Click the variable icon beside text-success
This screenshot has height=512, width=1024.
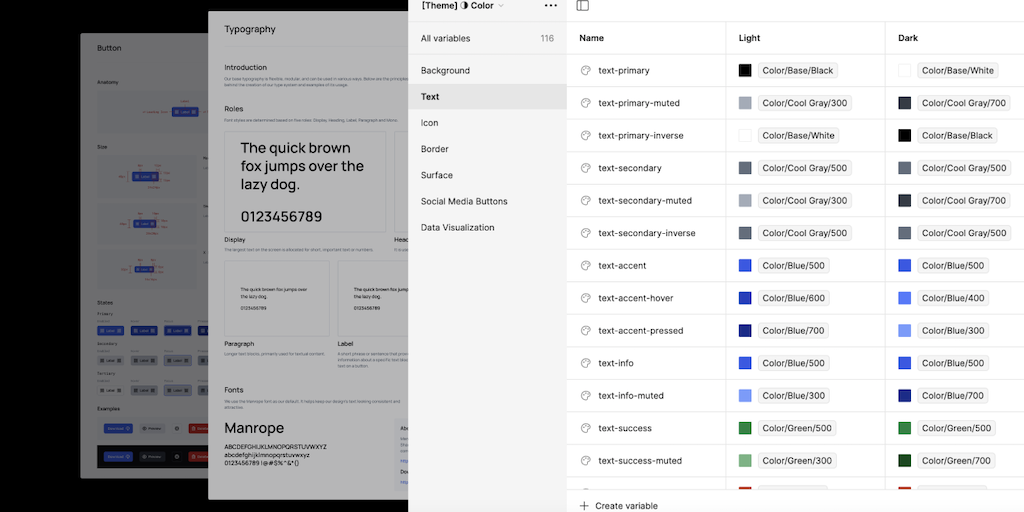[586, 428]
